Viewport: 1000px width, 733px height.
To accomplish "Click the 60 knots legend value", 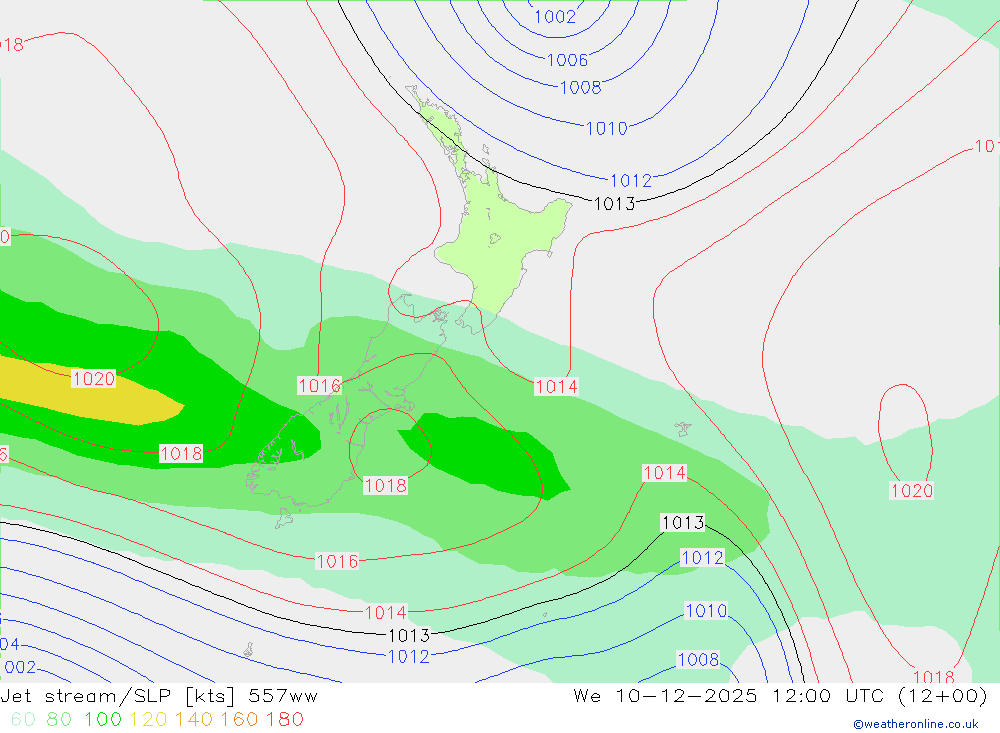I will tap(24, 719).
